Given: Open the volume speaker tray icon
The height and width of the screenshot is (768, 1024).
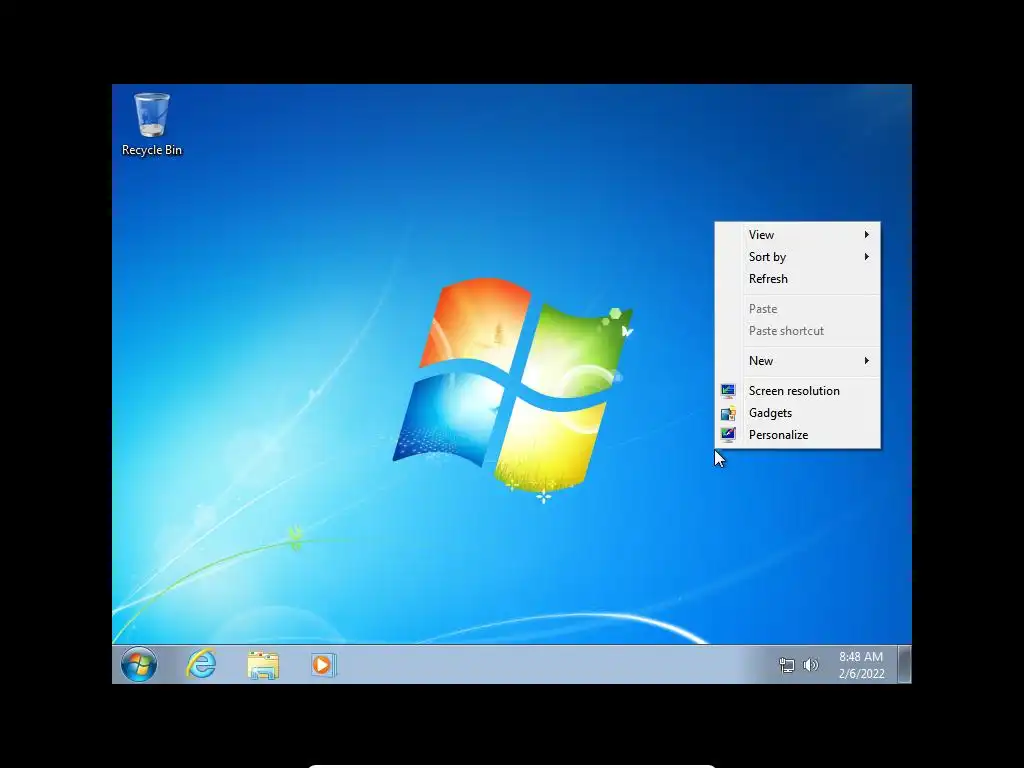Looking at the screenshot, I should [810, 665].
